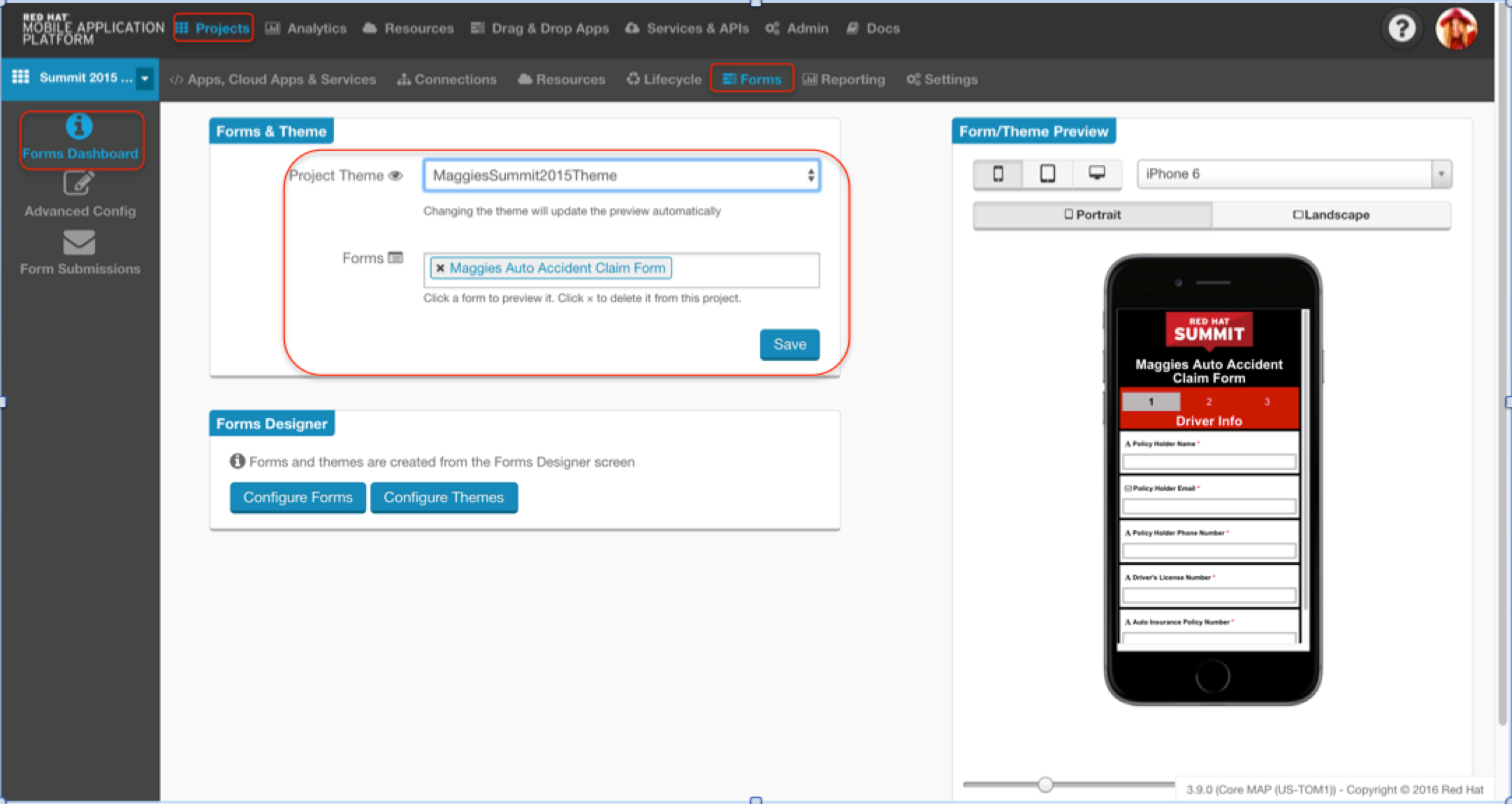
Task: Switch preview to tablet device icon
Action: click(x=1047, y=173)
